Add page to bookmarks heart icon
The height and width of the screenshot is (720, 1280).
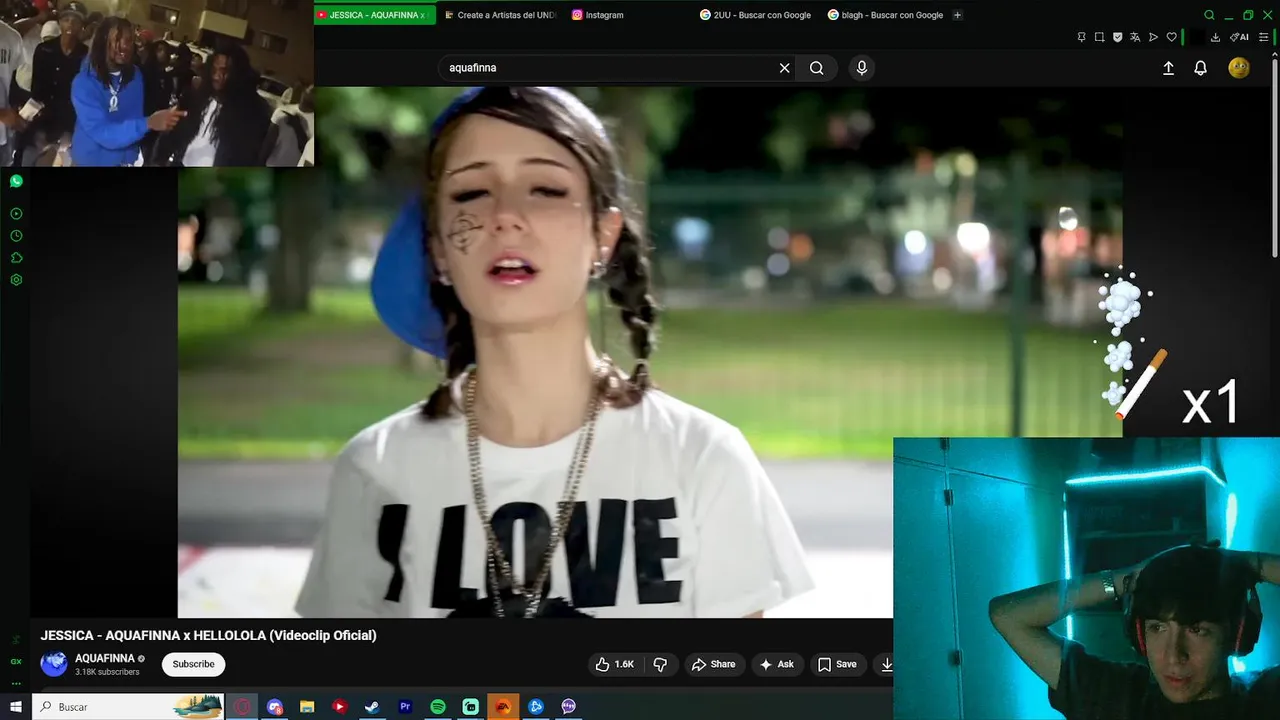tap(1172, 37)
